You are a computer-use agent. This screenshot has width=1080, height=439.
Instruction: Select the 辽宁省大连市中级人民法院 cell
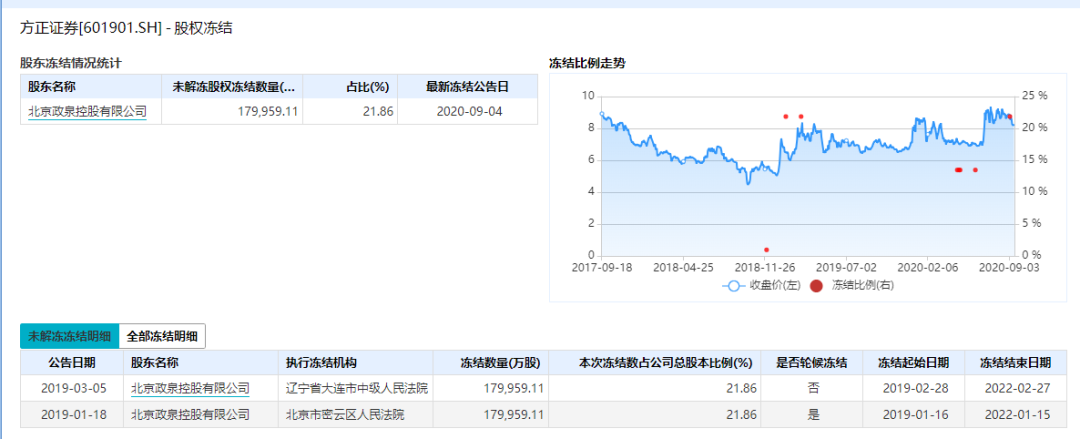(x=357, y=388)
